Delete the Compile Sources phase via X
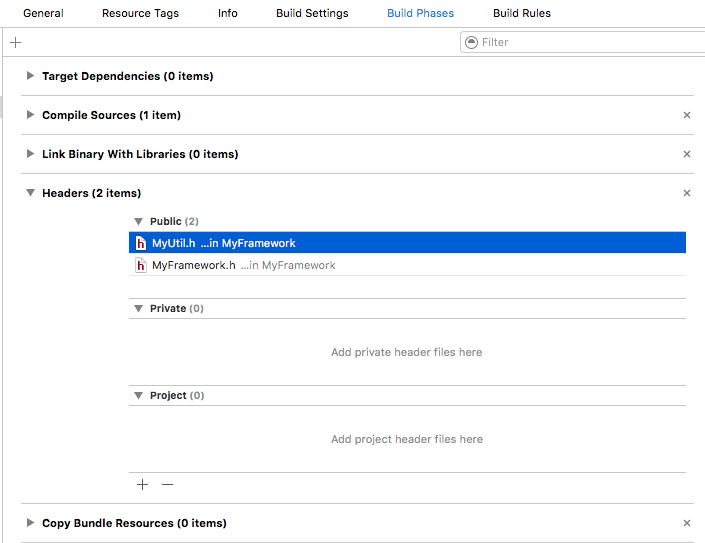Viewport: 705px width, 543px height. [x=687, y=115]
